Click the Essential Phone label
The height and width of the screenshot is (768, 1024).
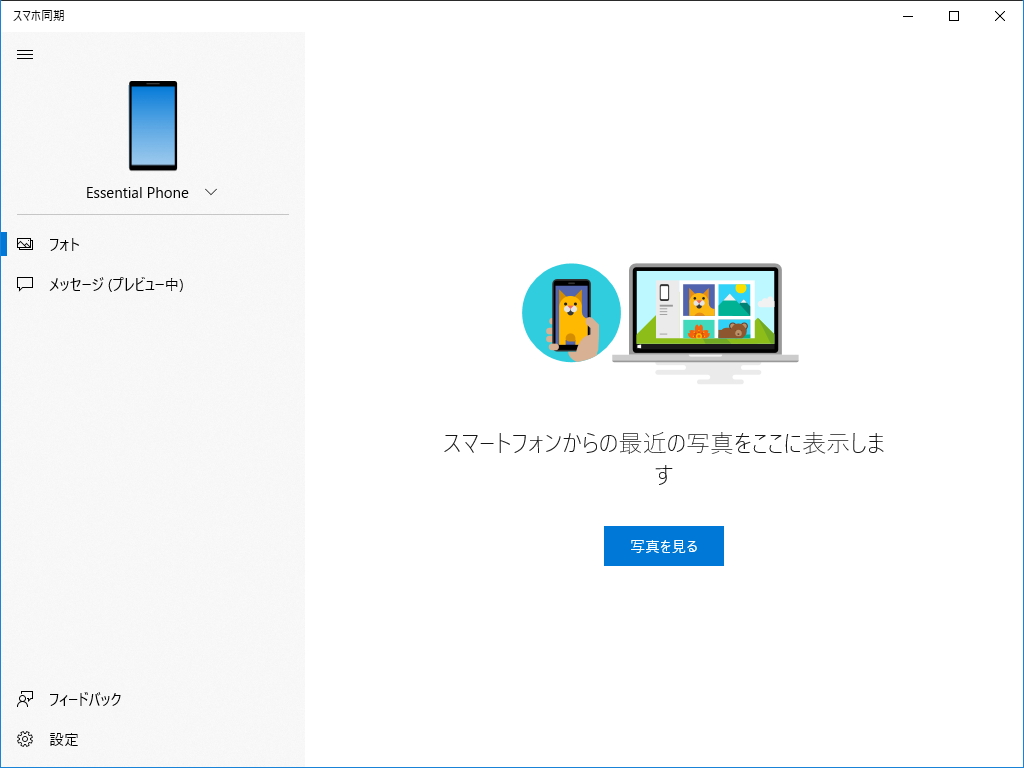137,192
